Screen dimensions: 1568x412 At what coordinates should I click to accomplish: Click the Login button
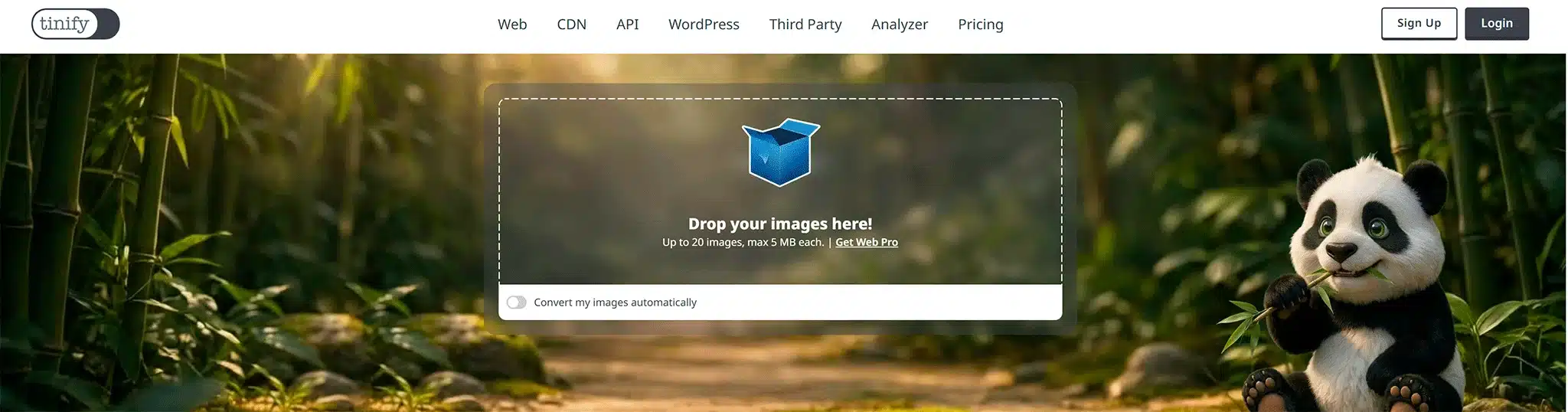[1497, 23]
